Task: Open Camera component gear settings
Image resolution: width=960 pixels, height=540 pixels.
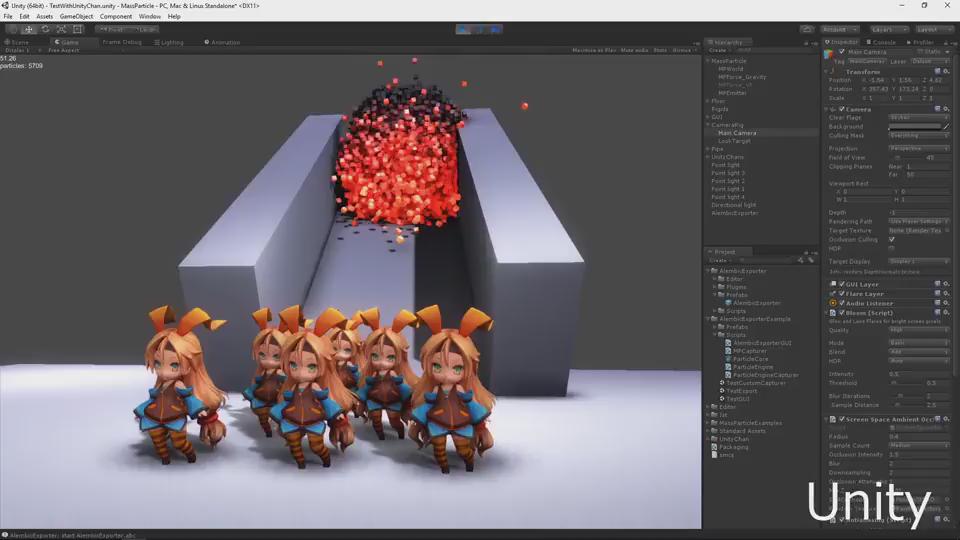Action: point(946,109)
